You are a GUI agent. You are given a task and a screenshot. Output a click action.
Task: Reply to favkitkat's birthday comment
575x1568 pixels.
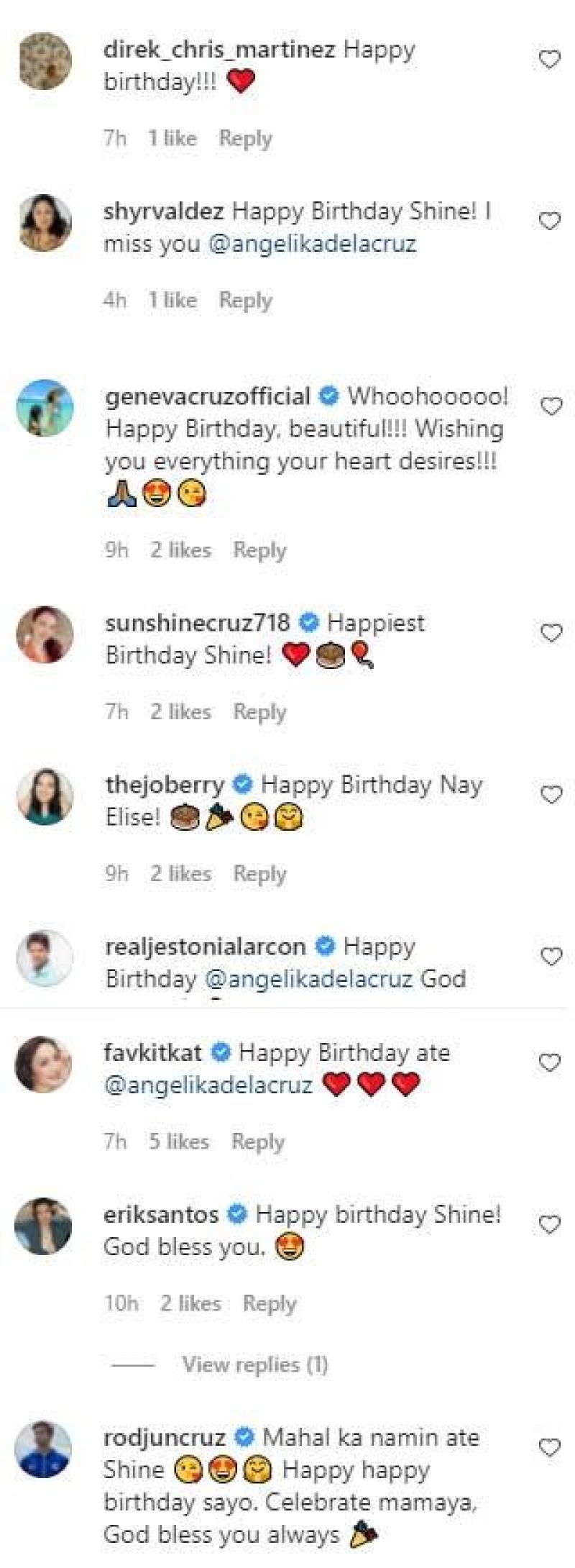point(257,1141)
